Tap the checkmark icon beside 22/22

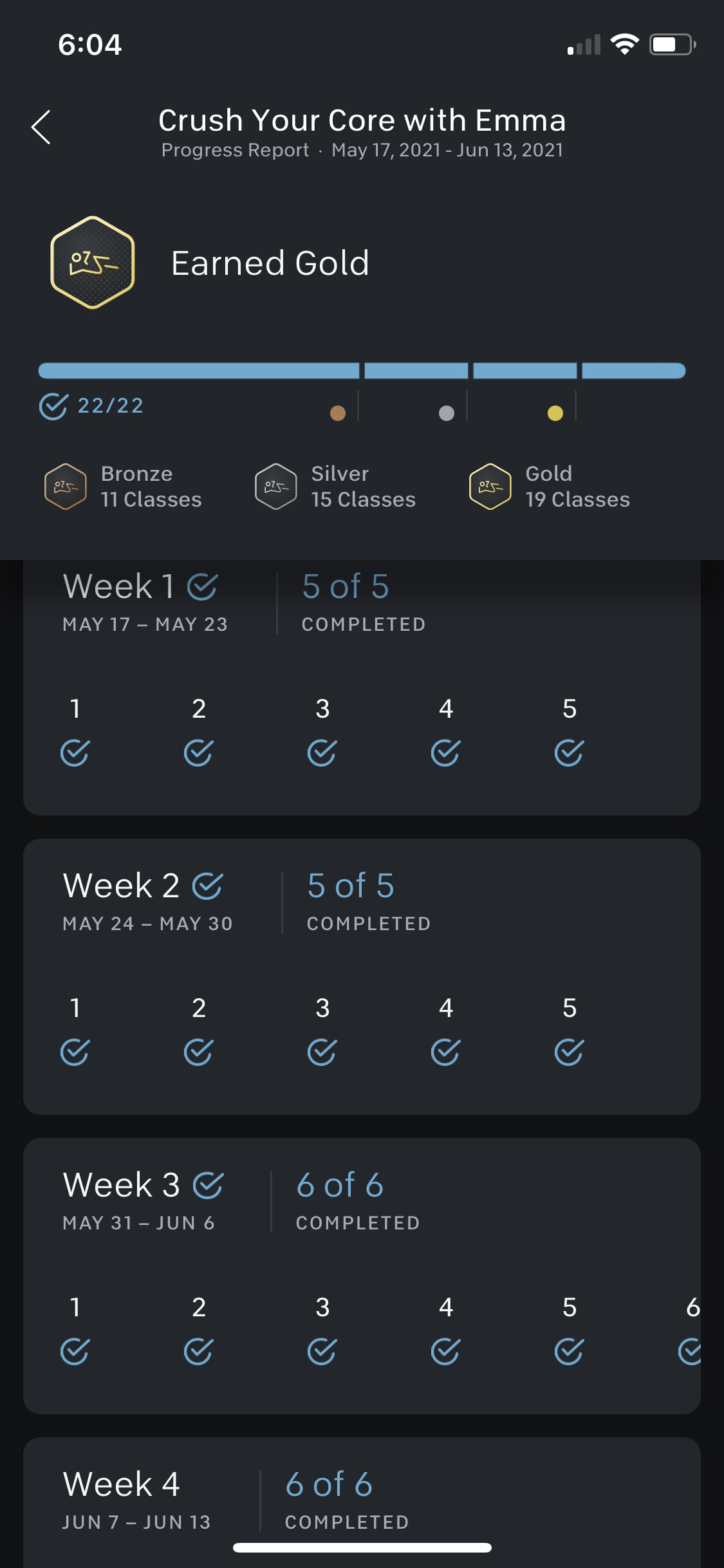53,406
